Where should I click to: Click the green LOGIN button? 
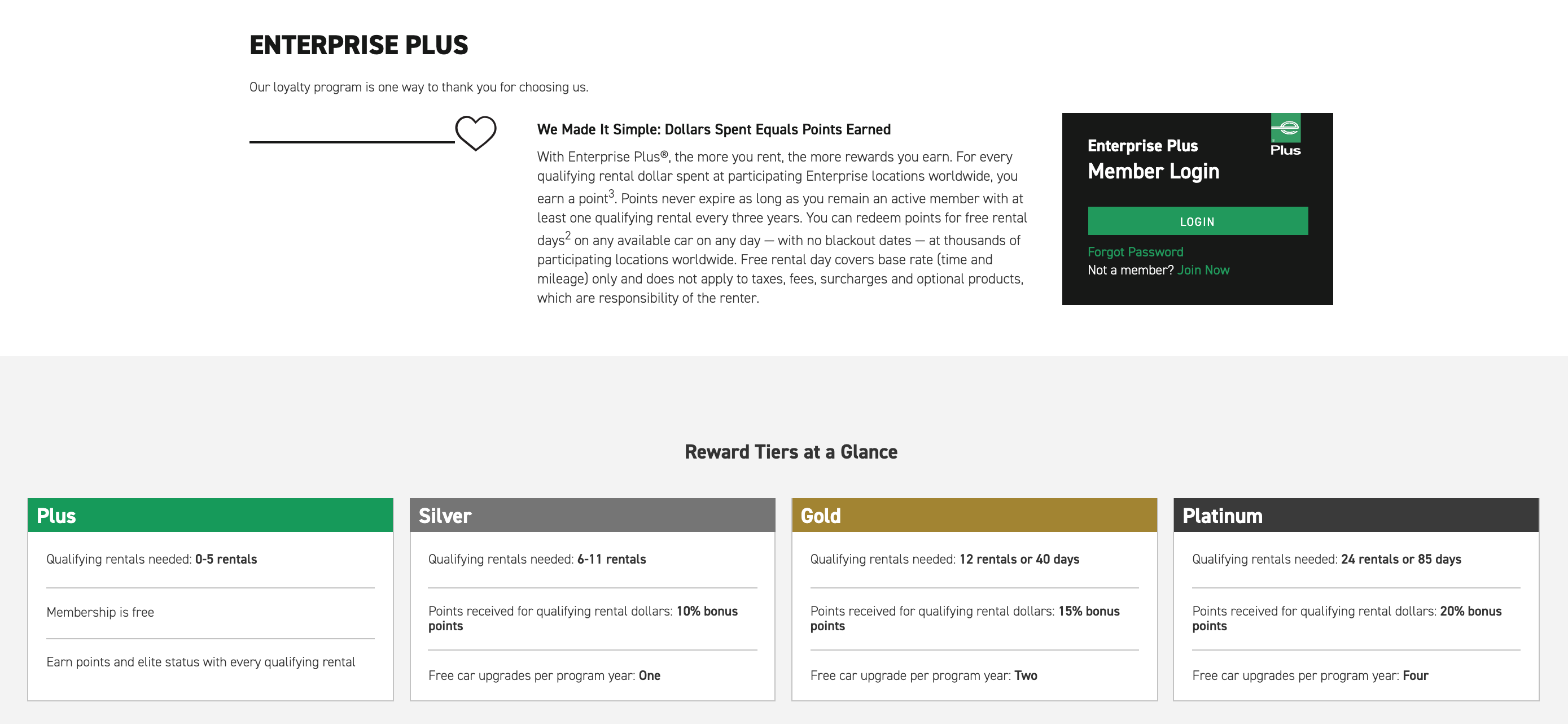[1197, 221]
